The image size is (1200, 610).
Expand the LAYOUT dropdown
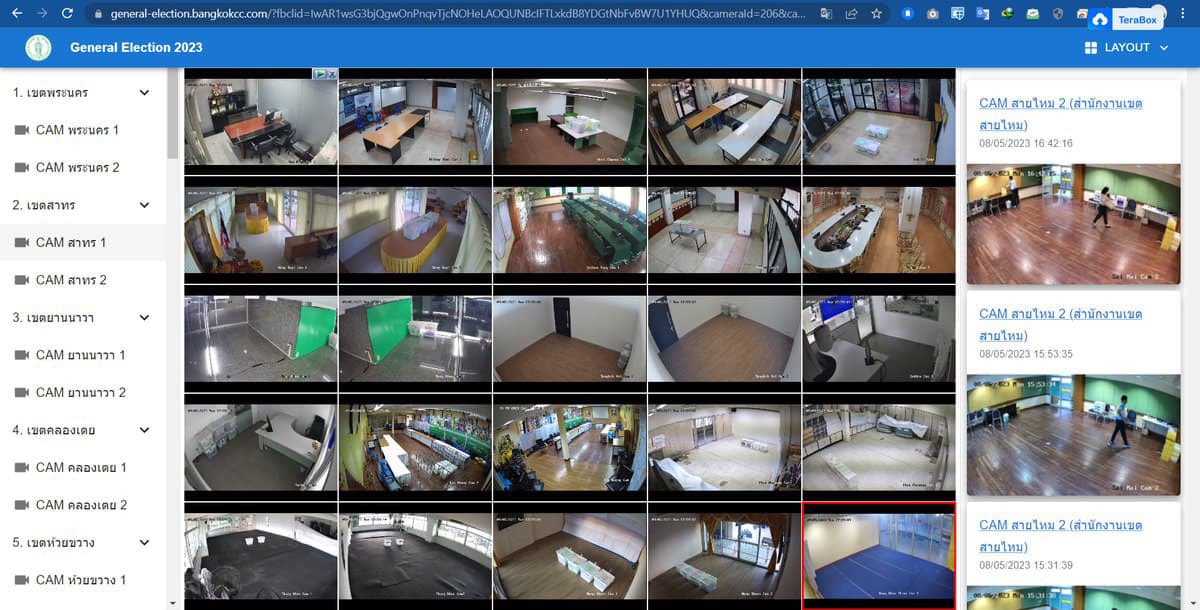[1163, 47]
